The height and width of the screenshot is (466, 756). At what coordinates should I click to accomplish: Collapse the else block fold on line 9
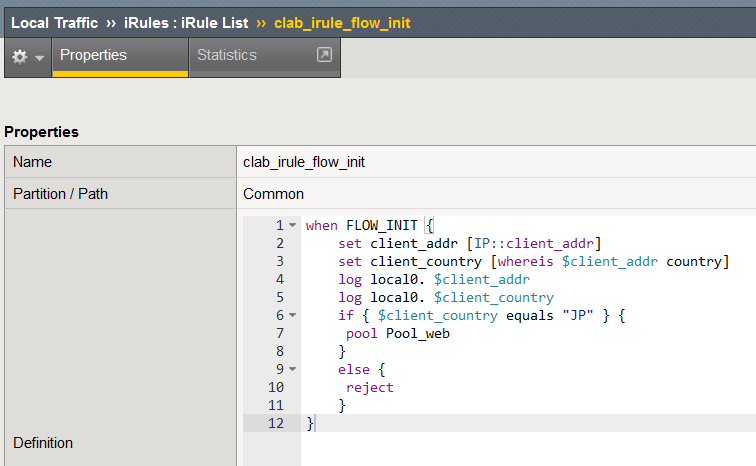[293, 369]
